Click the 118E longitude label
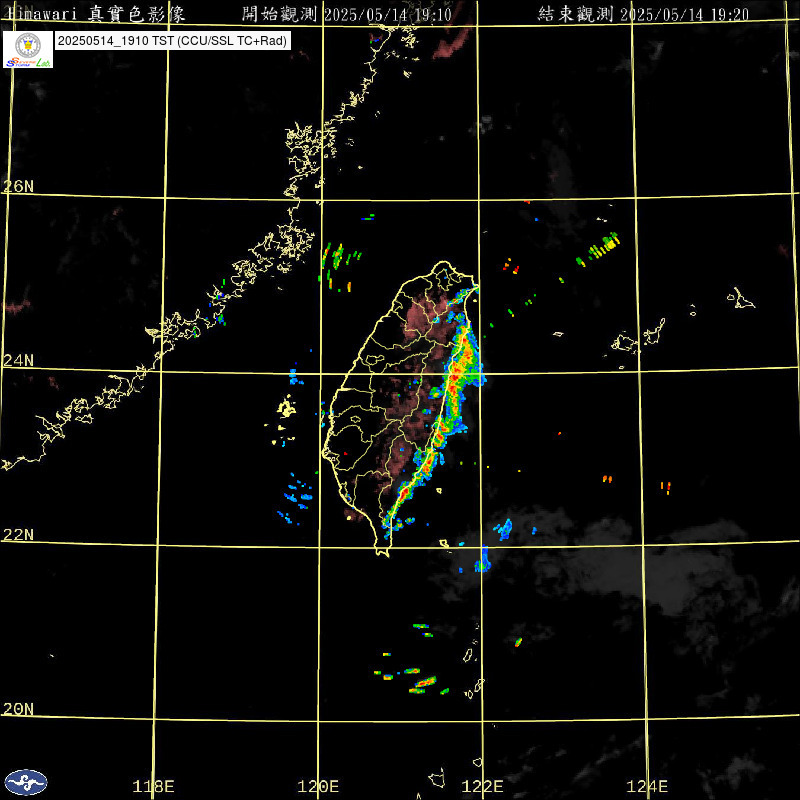The height and width of the screenshot is (800, 800). [x=153, y=786]
